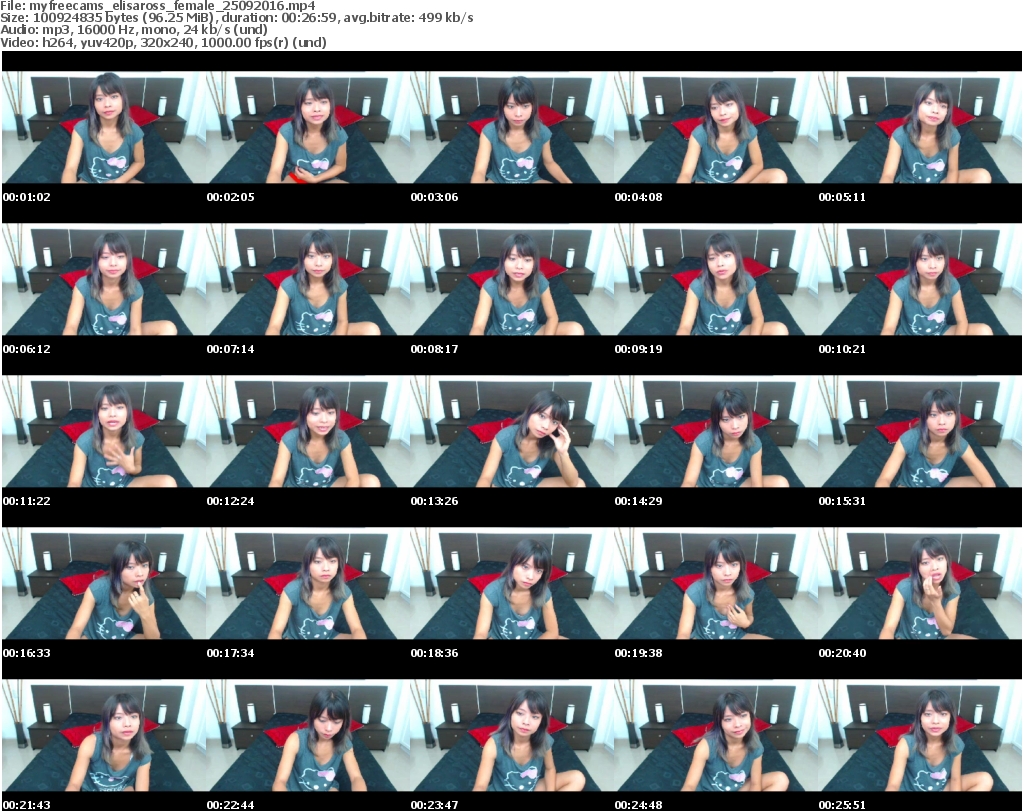Choose the preview above timestamp 00:16:33
The width and height of the screenshot is (1024, 811).
(104, 584)
